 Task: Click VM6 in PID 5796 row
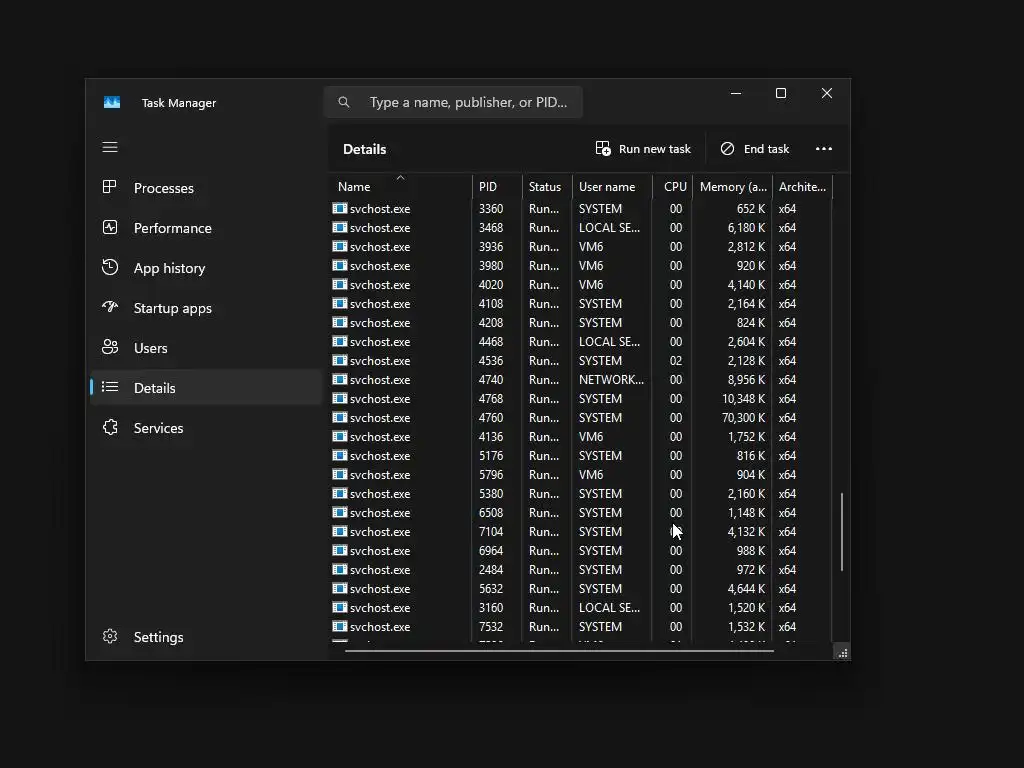coord(590,474)
